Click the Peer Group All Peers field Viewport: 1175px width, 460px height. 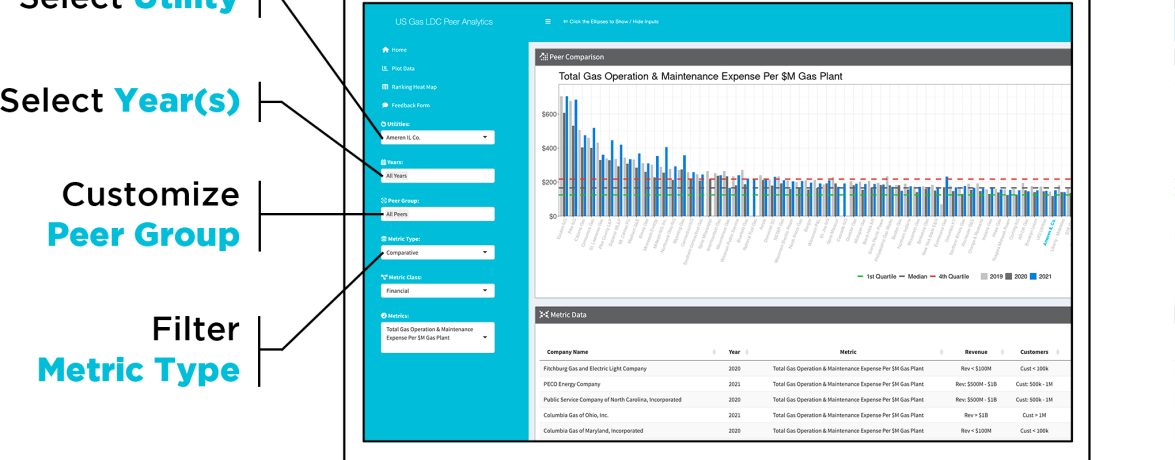(438, 214)
